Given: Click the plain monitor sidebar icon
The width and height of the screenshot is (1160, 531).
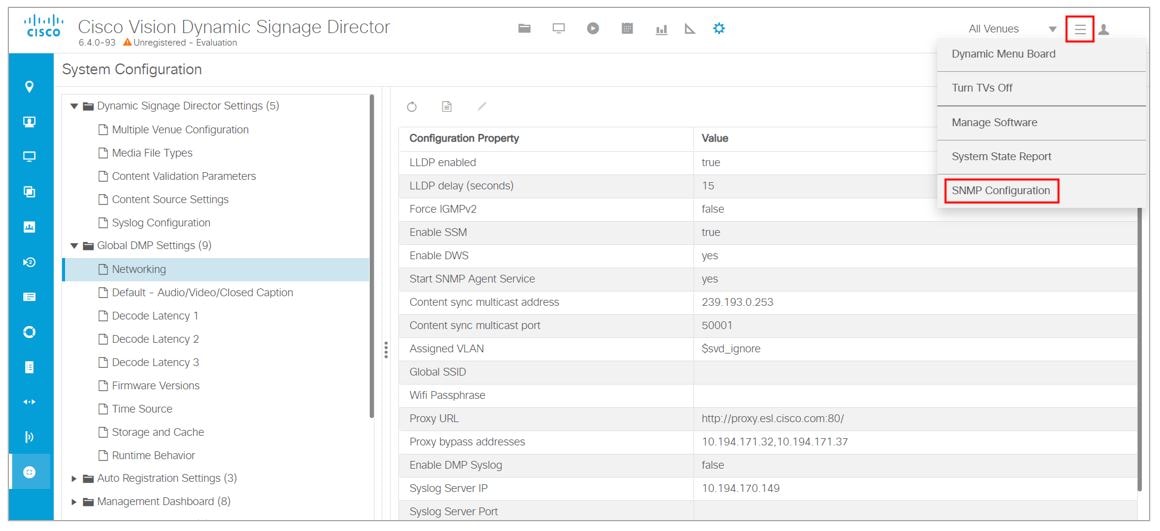Looking at the screenshot, I should tap(30, 157).
